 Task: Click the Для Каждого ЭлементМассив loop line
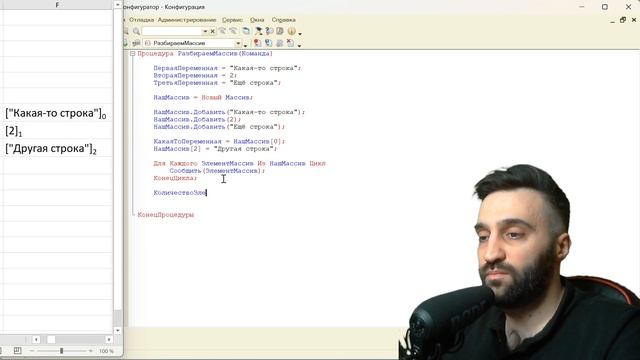[240, 164]
